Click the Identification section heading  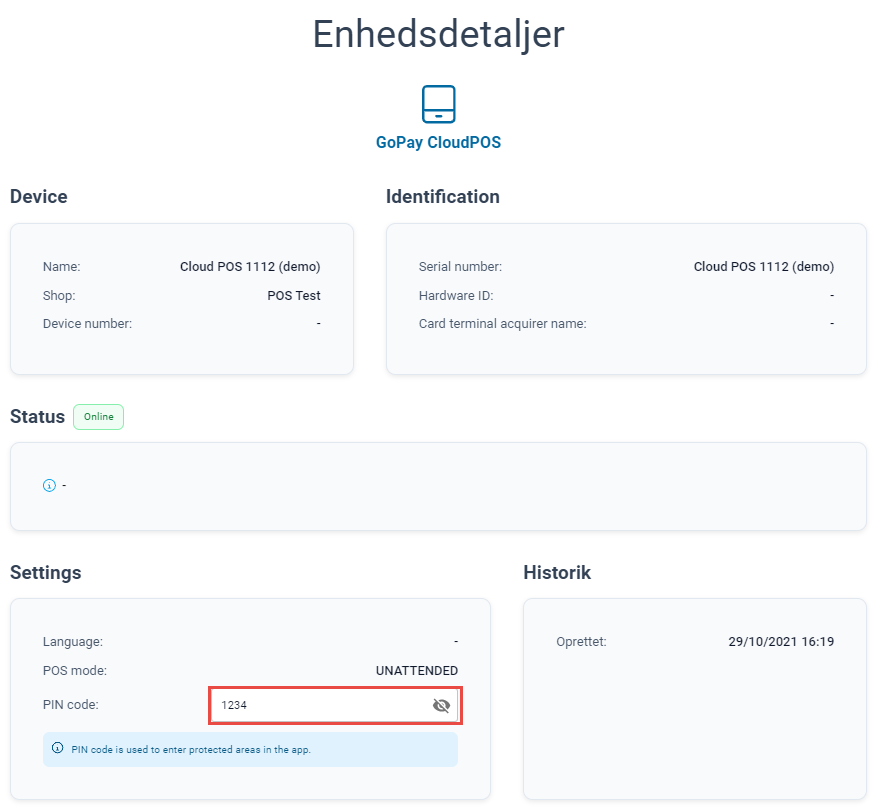[442, 197]
